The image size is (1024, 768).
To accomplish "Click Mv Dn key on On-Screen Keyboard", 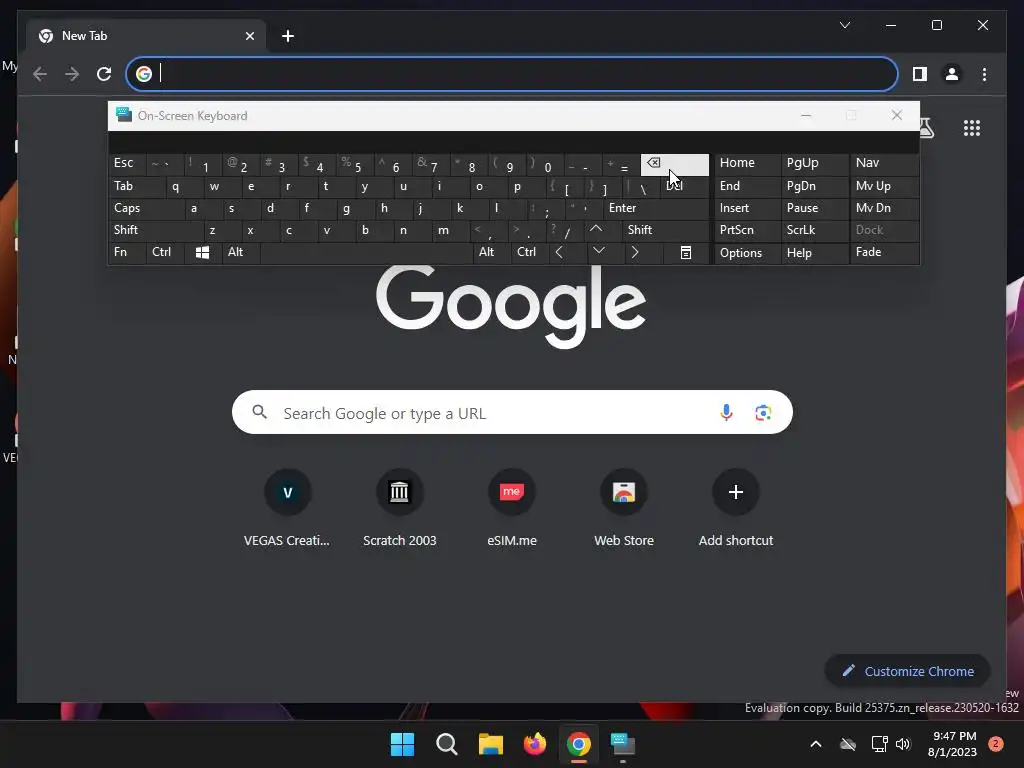I will tap(884, 208).
